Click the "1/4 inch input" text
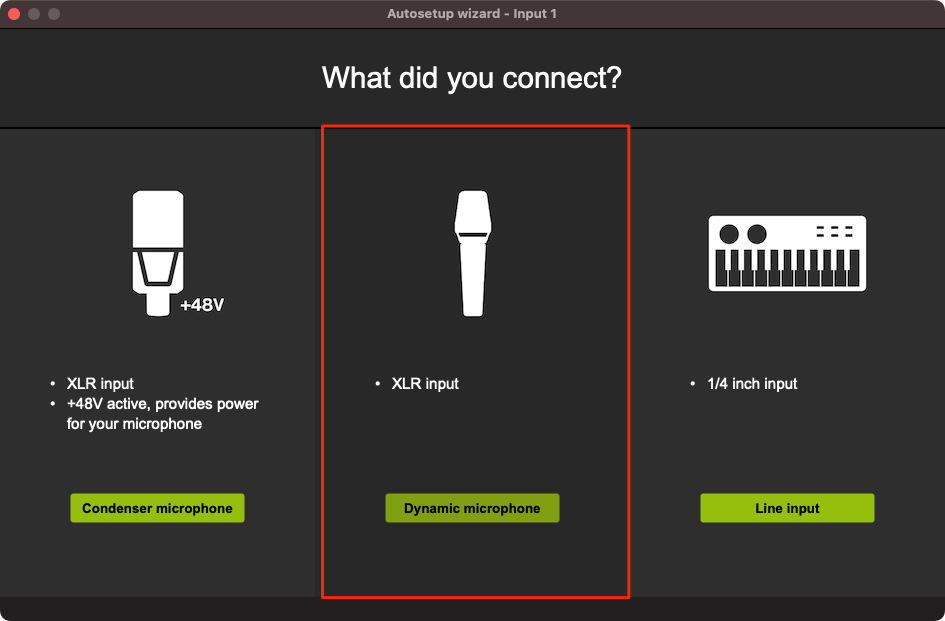This screenshot has height=621, width=945. [x=752, y=384]
